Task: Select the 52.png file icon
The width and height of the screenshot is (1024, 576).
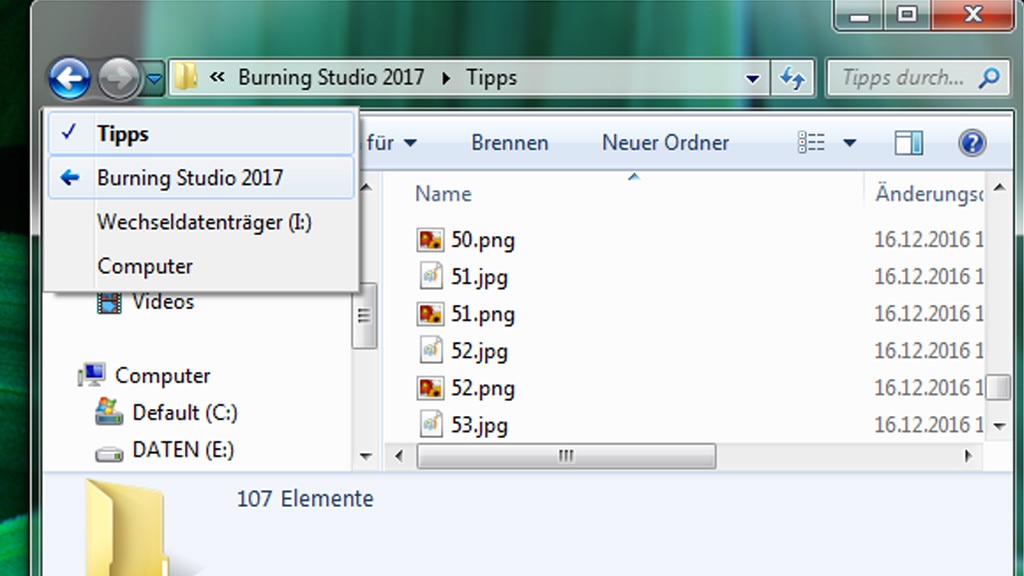Action: pos(430,389)
